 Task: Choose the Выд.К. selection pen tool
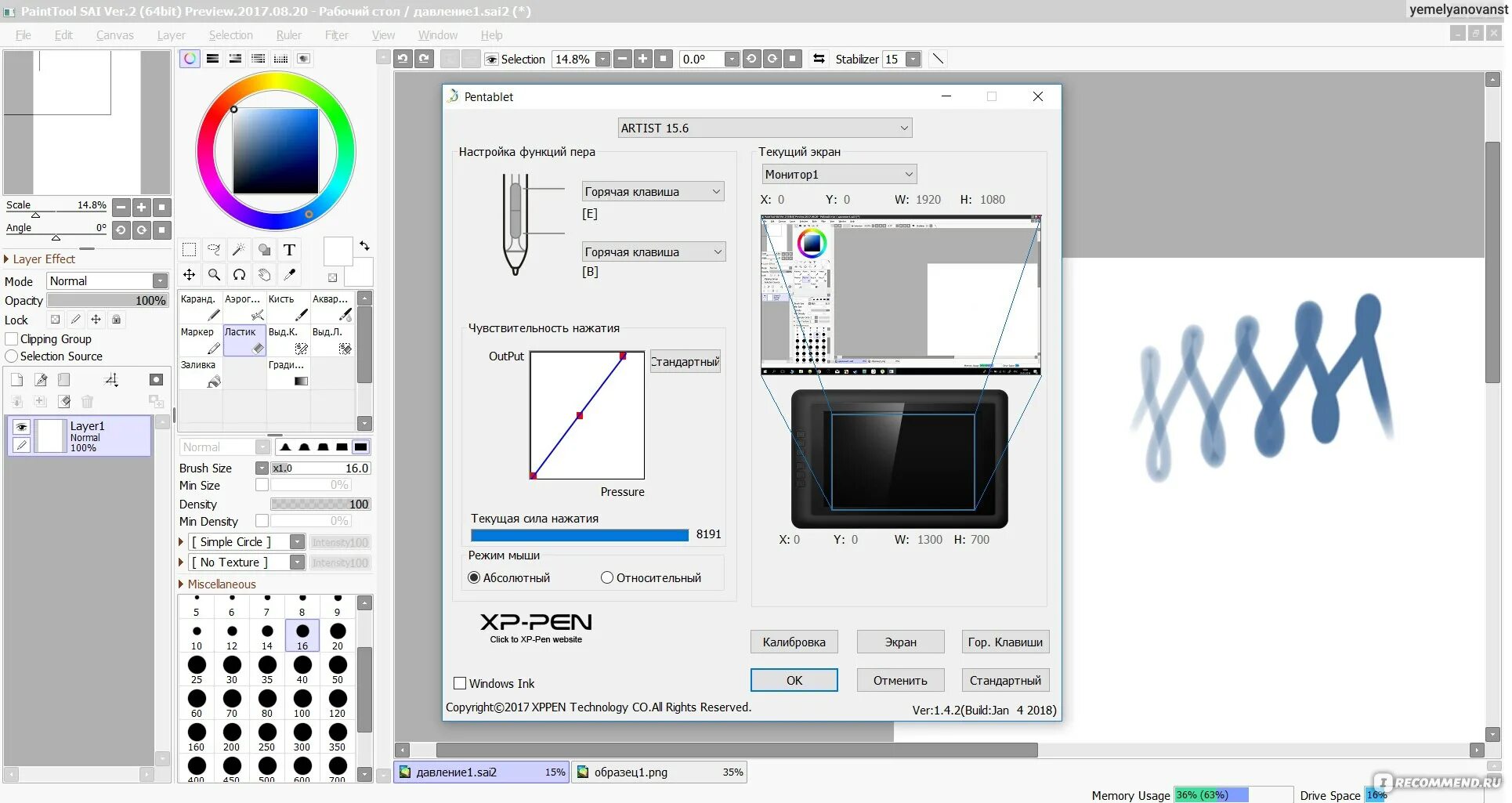pos(288,340)
